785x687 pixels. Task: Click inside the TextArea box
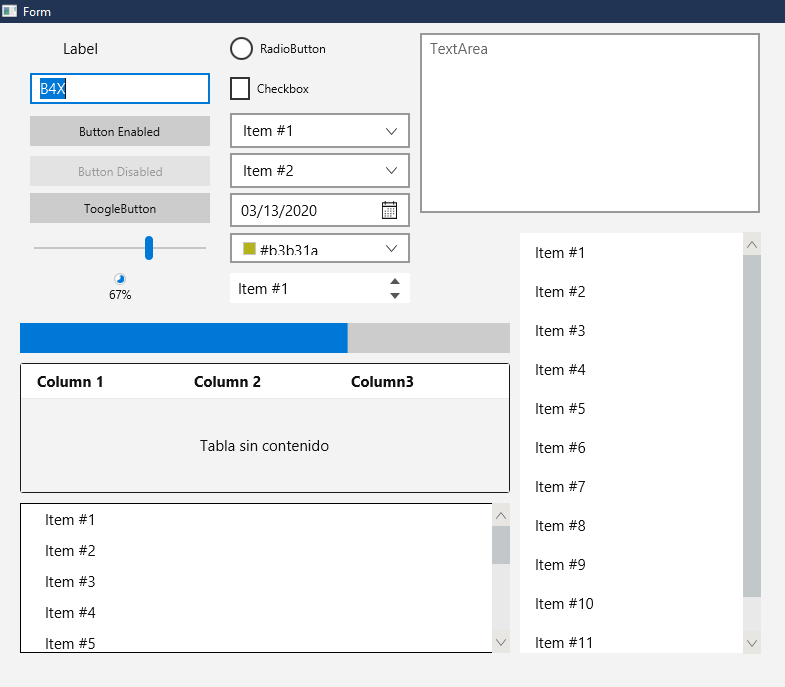[590, 123]
